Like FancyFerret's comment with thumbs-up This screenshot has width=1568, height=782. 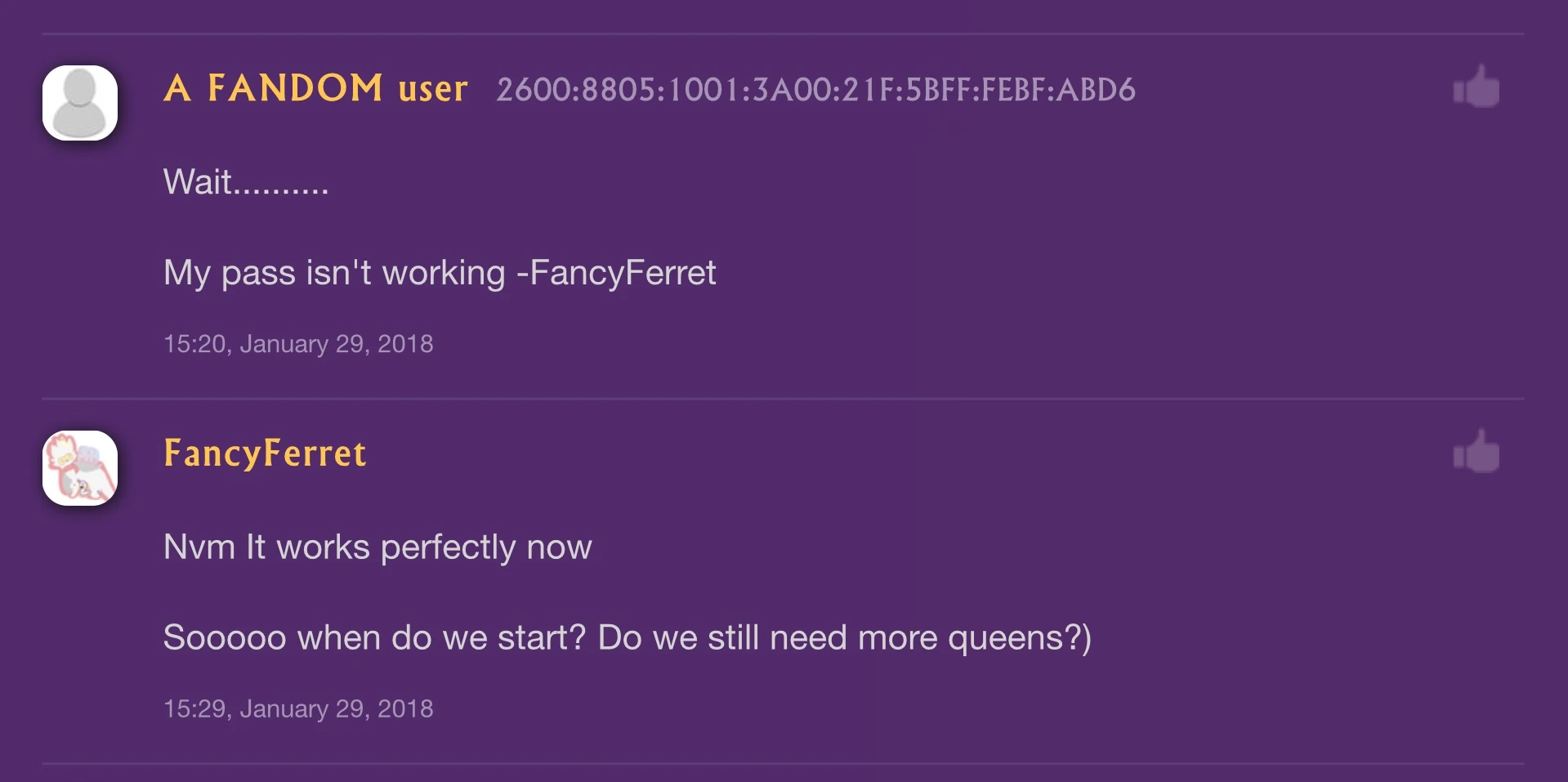click(x=1476, y=452)
